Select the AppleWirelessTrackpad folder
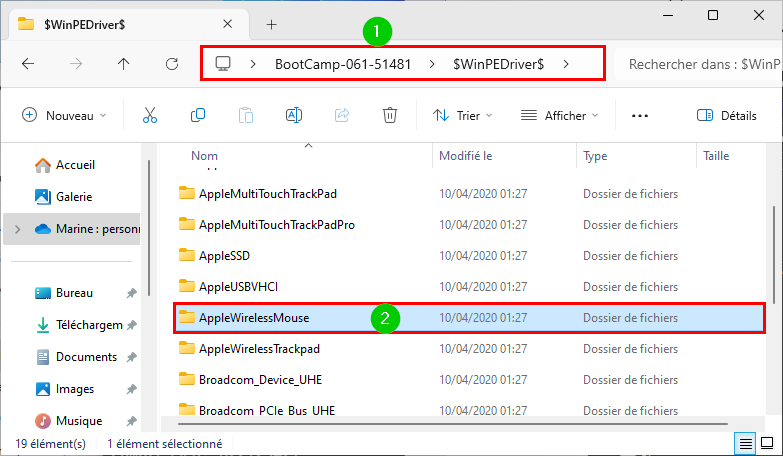 469,349
